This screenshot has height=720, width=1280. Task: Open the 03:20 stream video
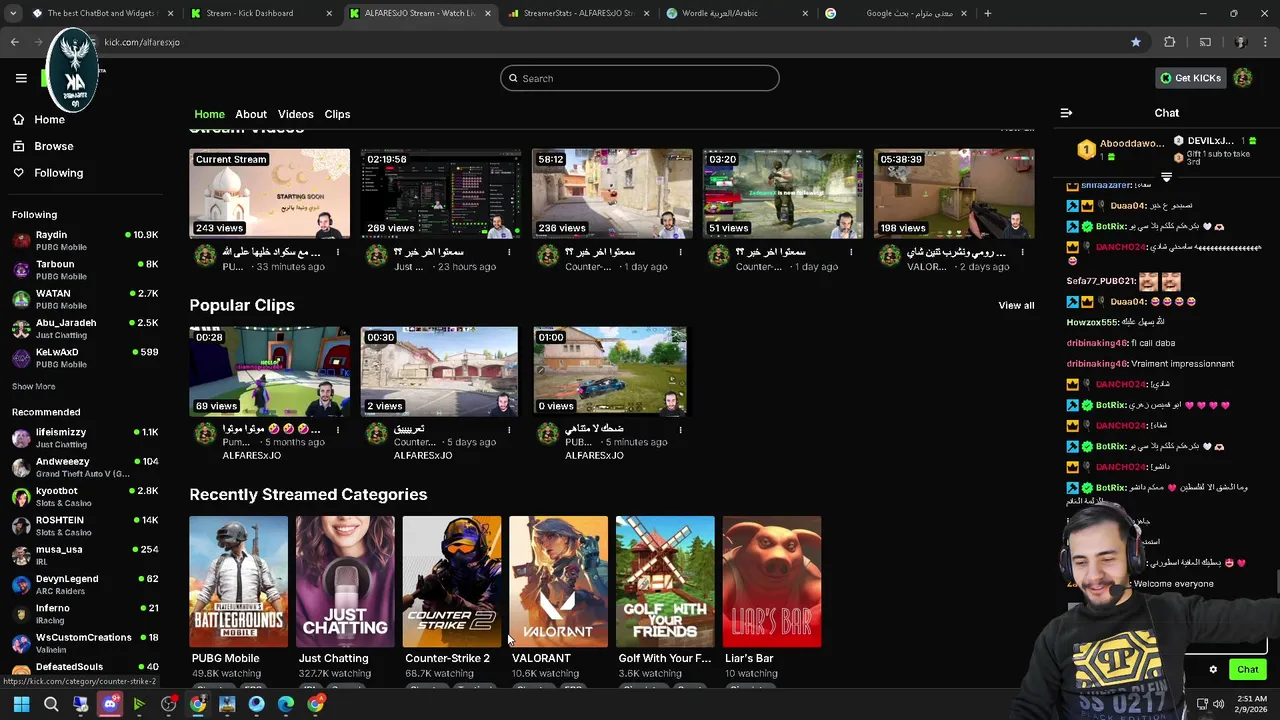pyautogui.click(x=783, y=194)
